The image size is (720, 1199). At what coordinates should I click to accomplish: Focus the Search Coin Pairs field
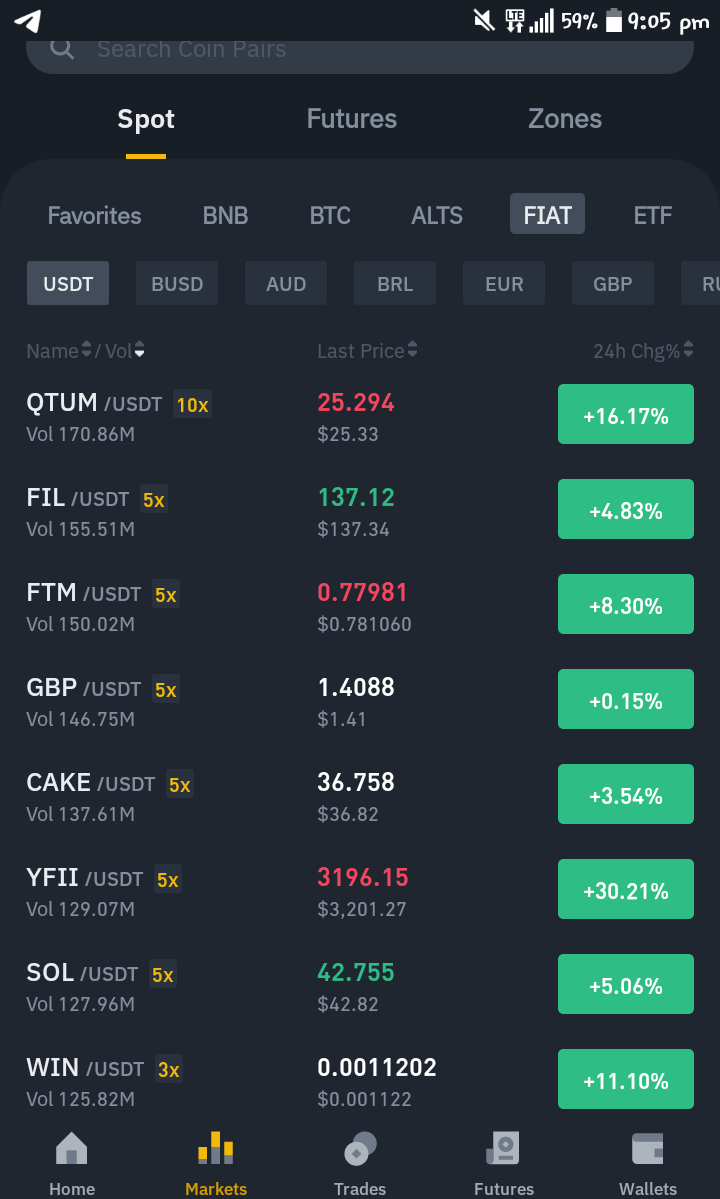tap(360, 50)
